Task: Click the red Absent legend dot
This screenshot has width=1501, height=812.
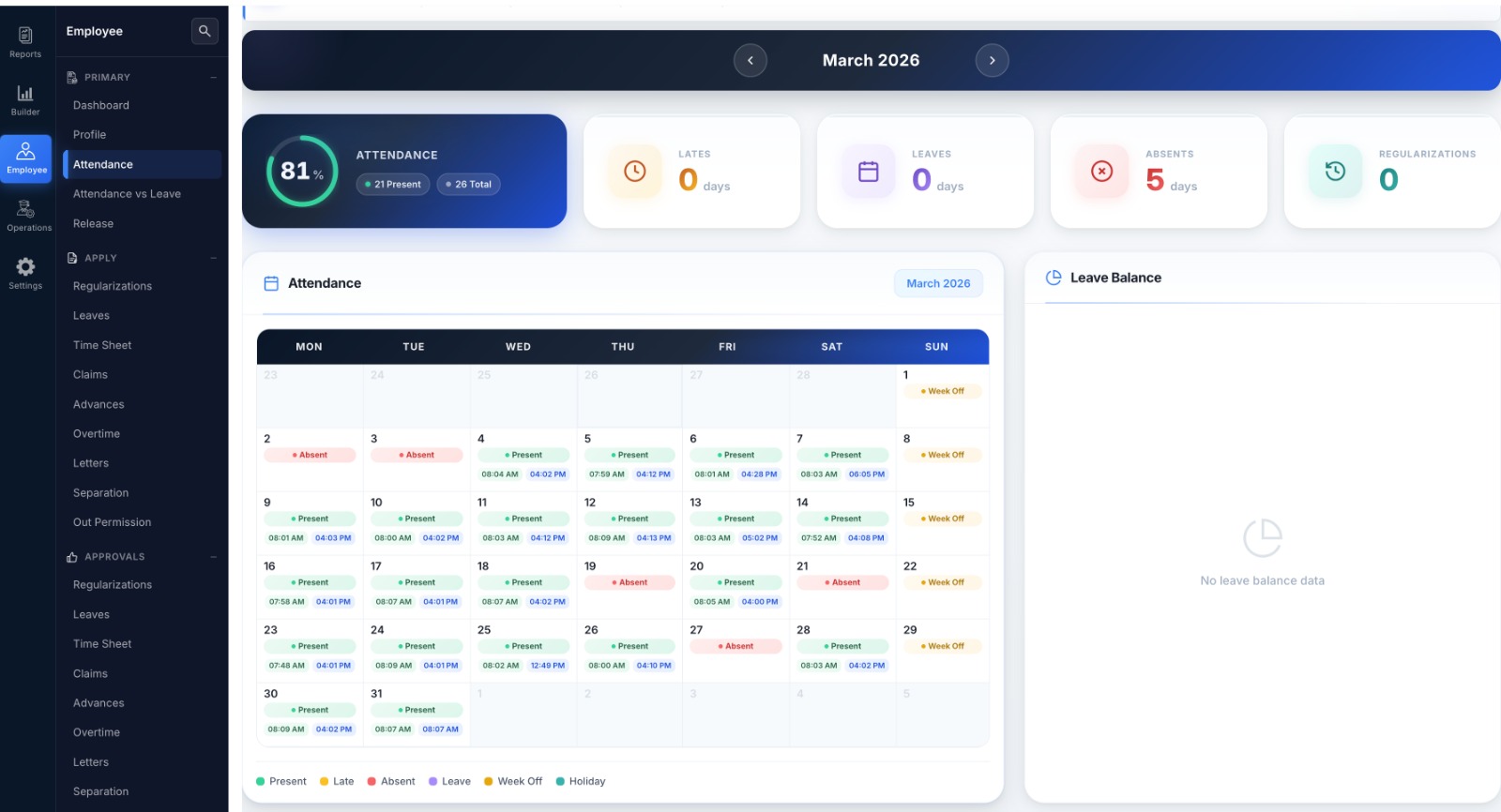Action: (371, 781)
